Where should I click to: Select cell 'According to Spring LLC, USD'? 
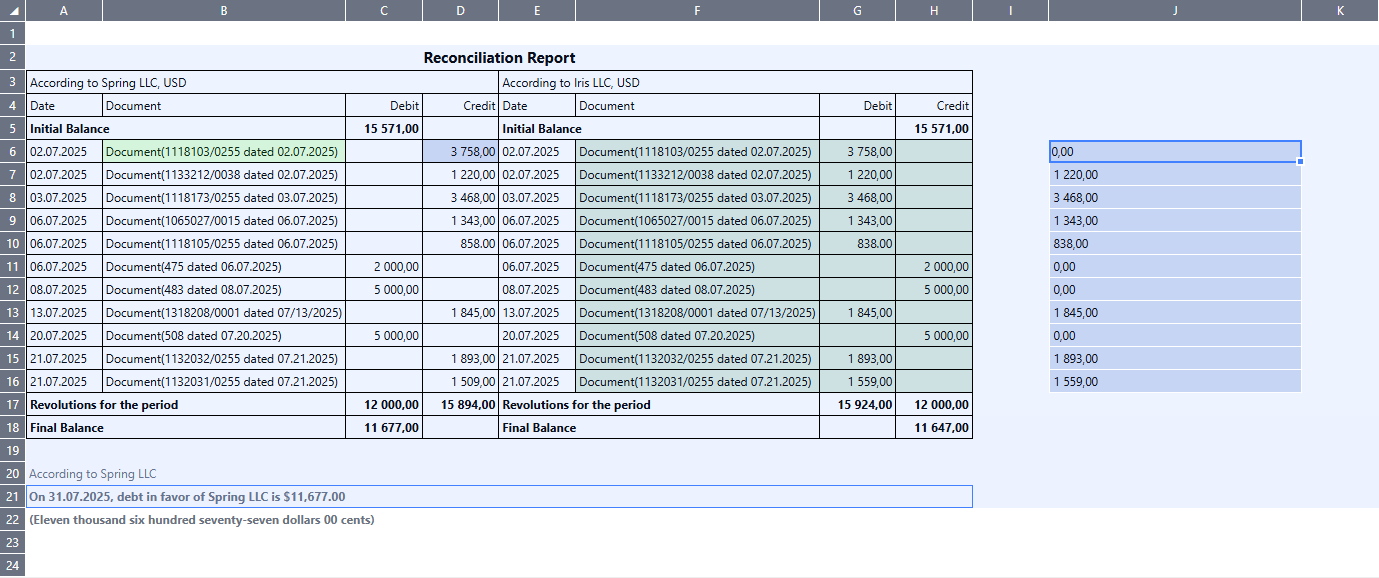262,83
